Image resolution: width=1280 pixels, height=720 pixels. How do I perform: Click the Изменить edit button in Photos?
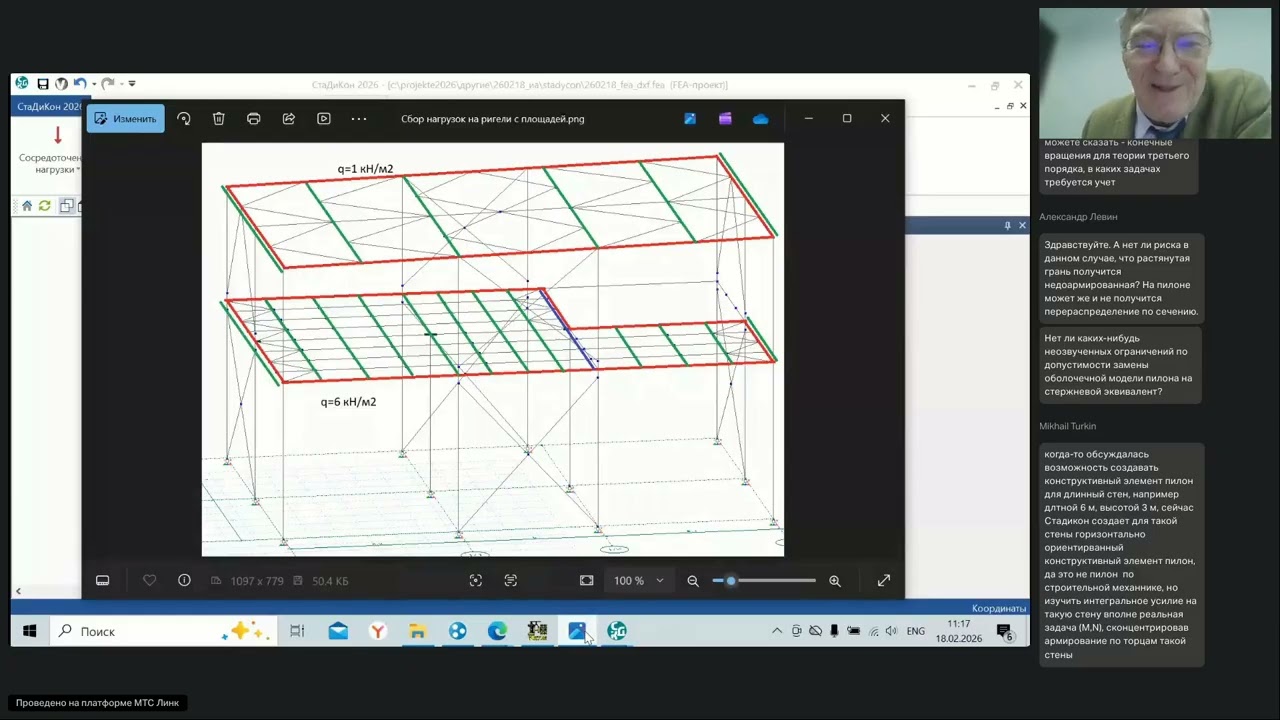(126, 118)
